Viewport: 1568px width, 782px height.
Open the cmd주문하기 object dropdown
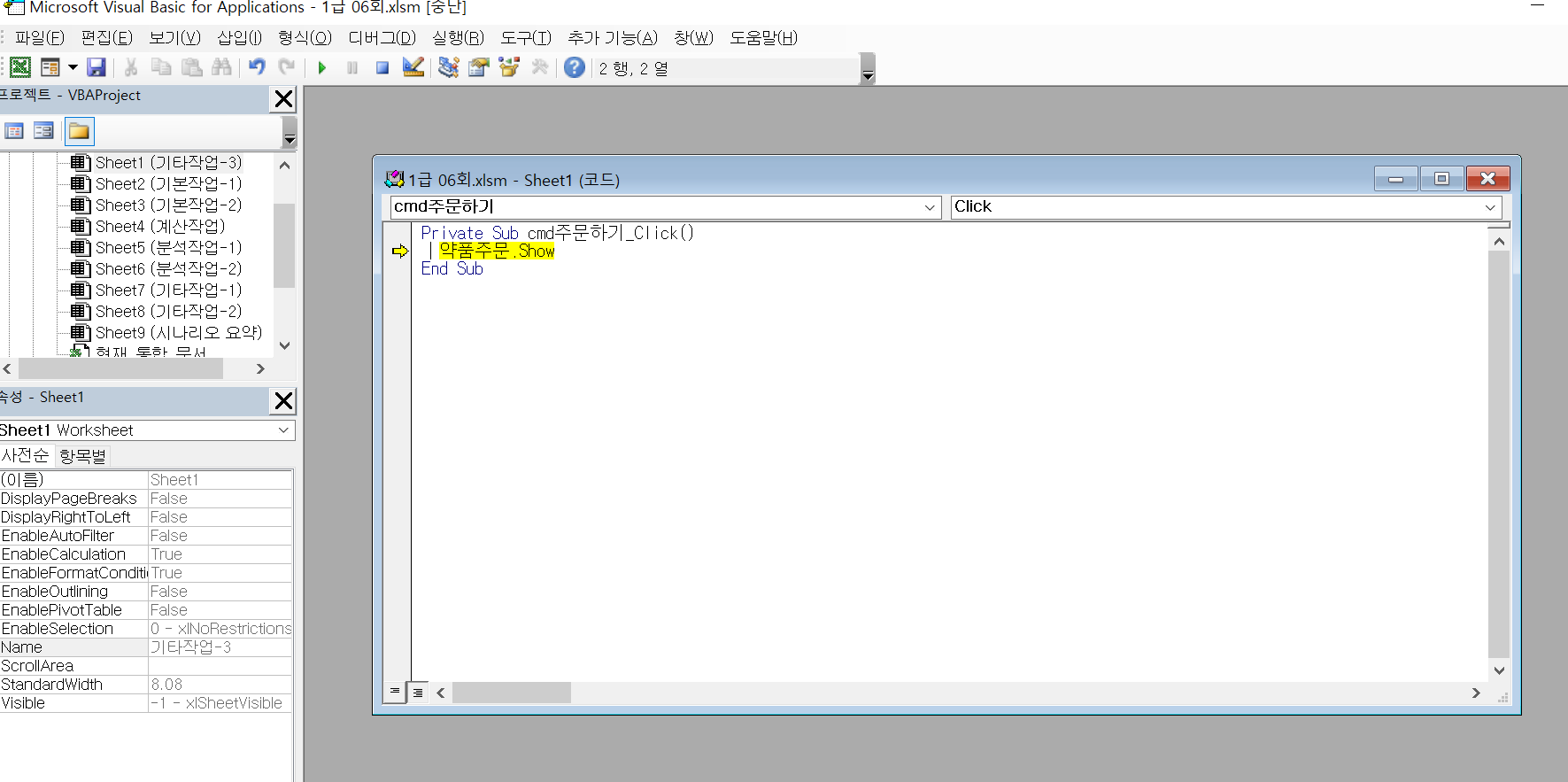[x=930, y=207]
